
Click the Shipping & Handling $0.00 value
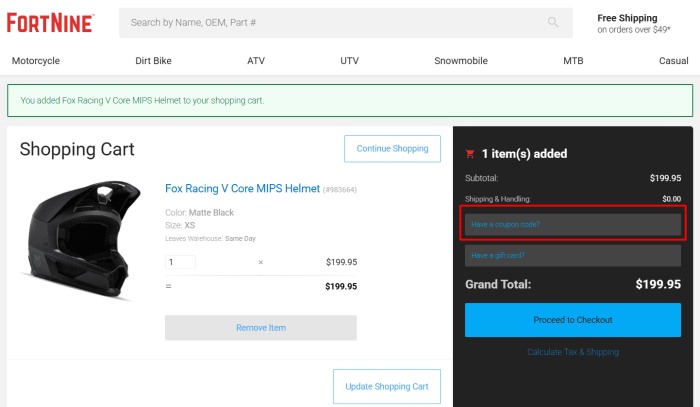(x=671, y=199)
